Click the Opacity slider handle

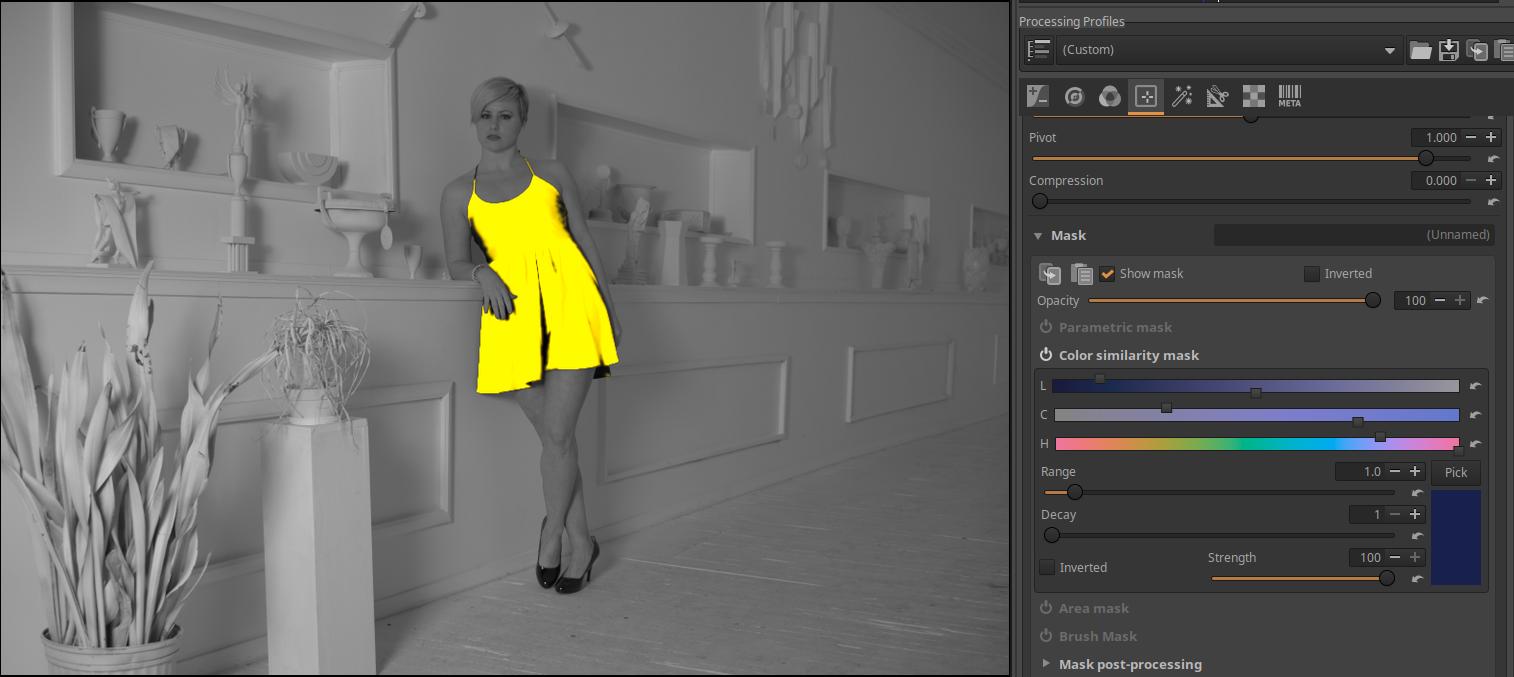(1373, 300)
